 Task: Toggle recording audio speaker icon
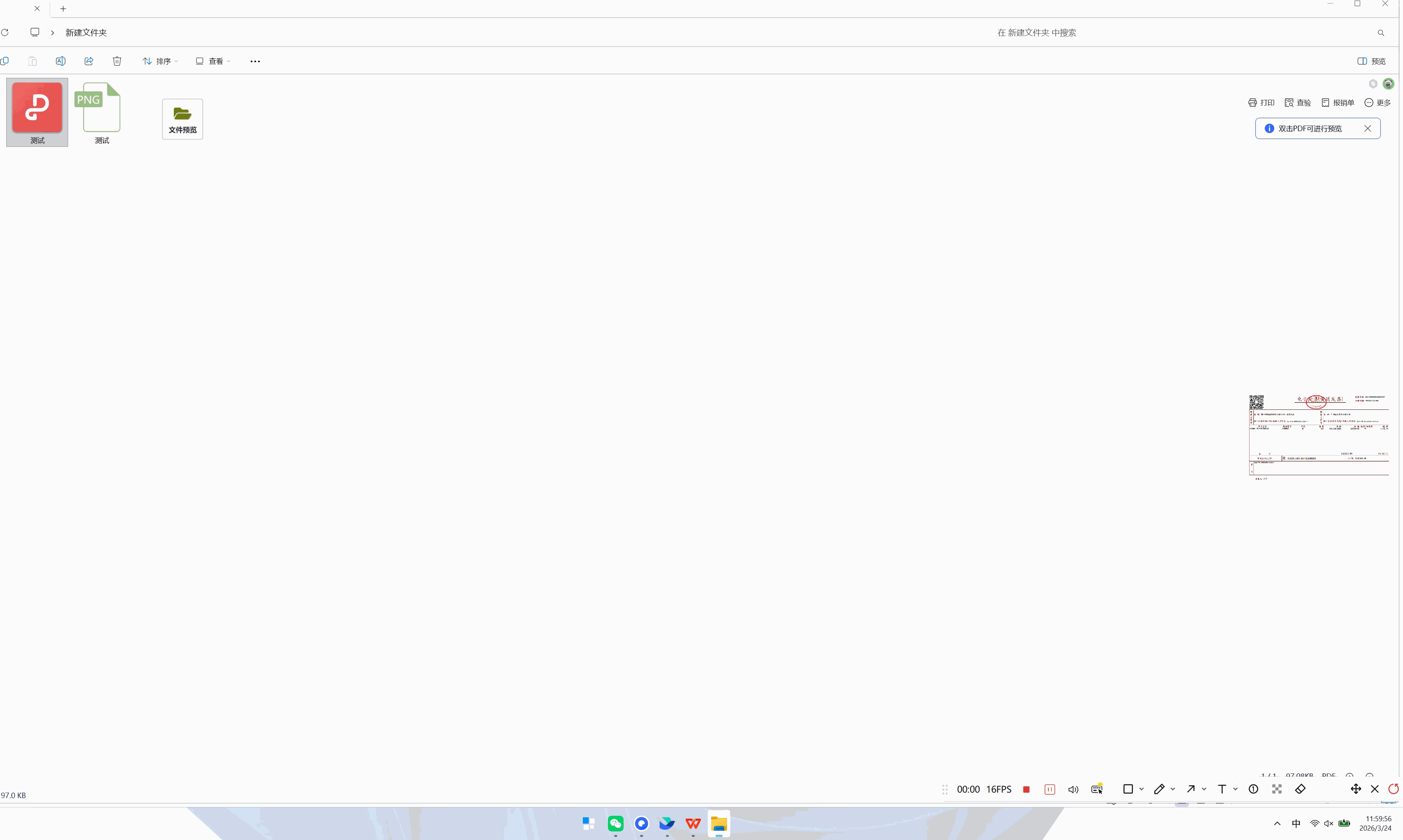[1073, 789]
